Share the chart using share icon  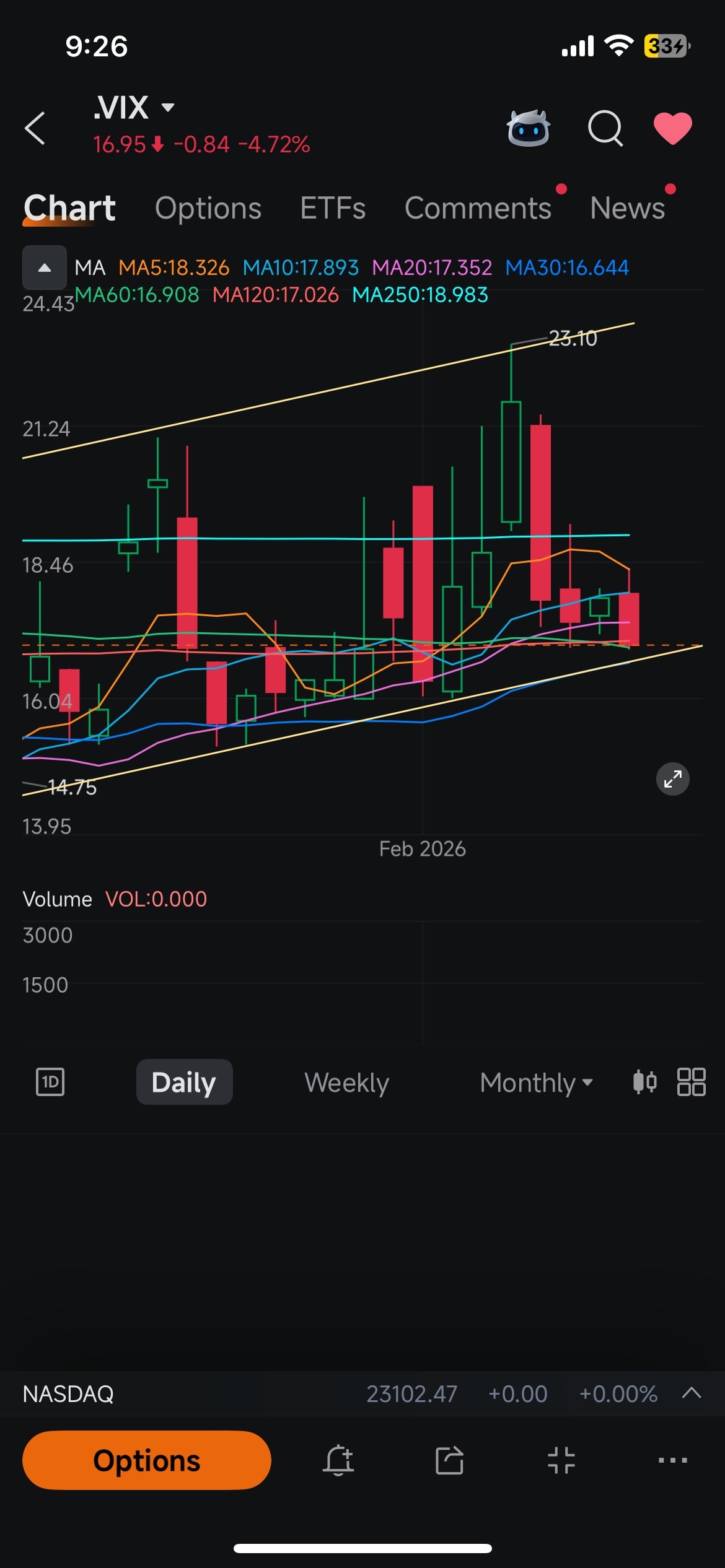pos(450,1460)
